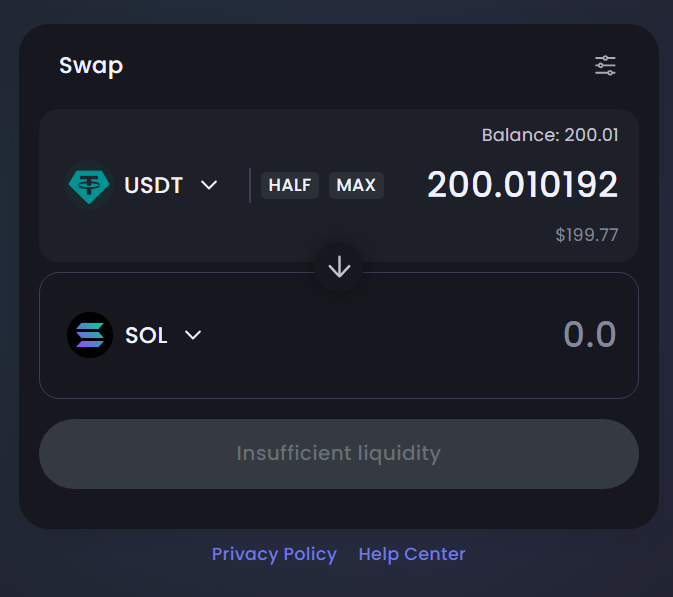Click the SOL Solana token logo
The image size is (673, 597).
90,335
